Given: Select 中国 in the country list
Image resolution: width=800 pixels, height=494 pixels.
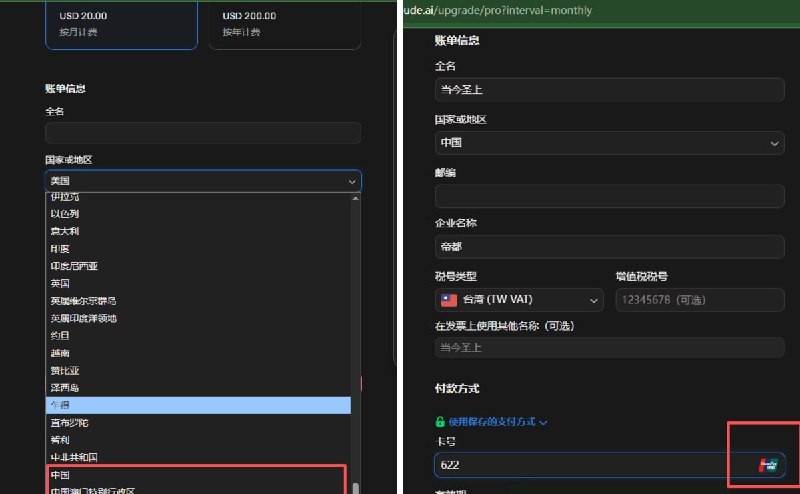Looking at the screenshot, I should (198, 475).
